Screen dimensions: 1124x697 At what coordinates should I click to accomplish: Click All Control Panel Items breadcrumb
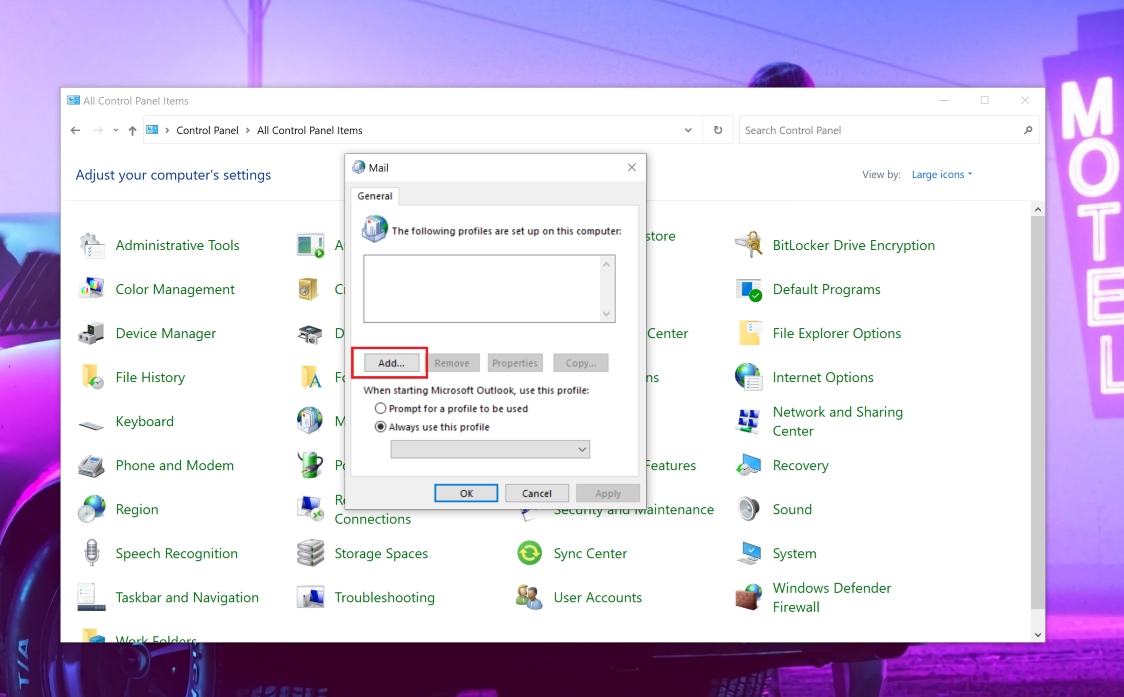tap(310, 130)
